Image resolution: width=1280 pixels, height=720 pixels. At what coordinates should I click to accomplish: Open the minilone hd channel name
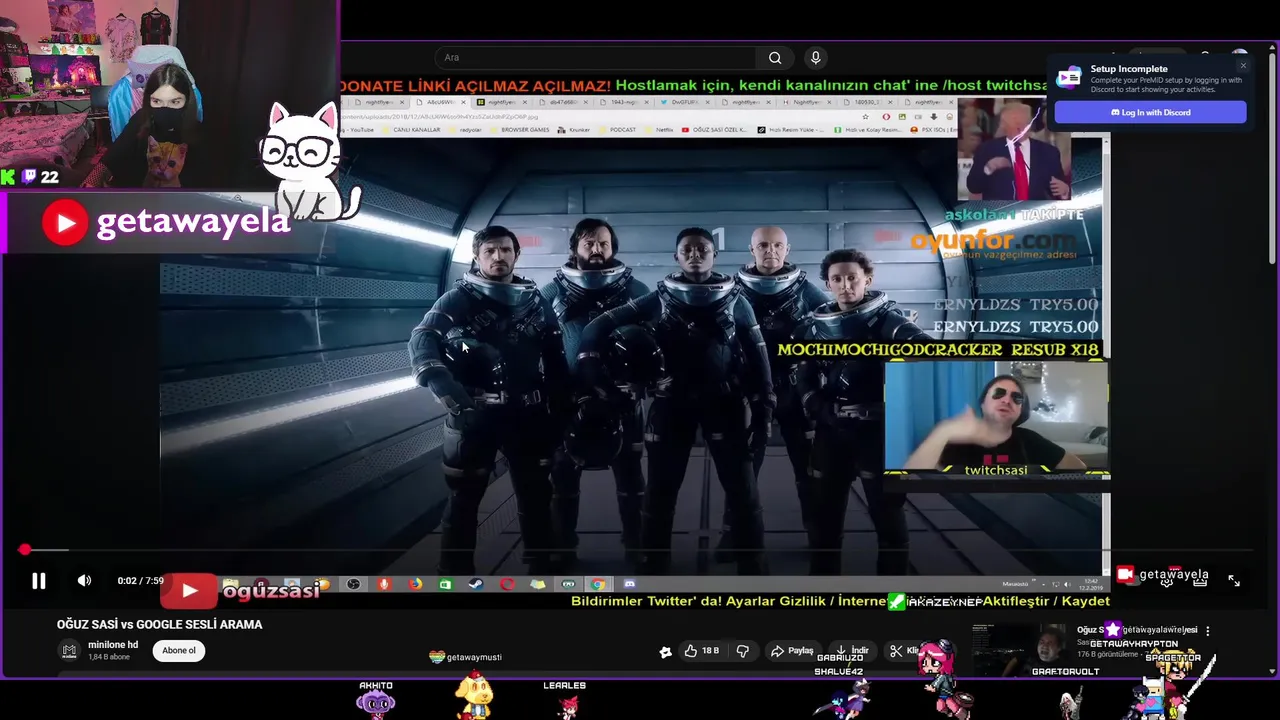click(x=113, y=645)
